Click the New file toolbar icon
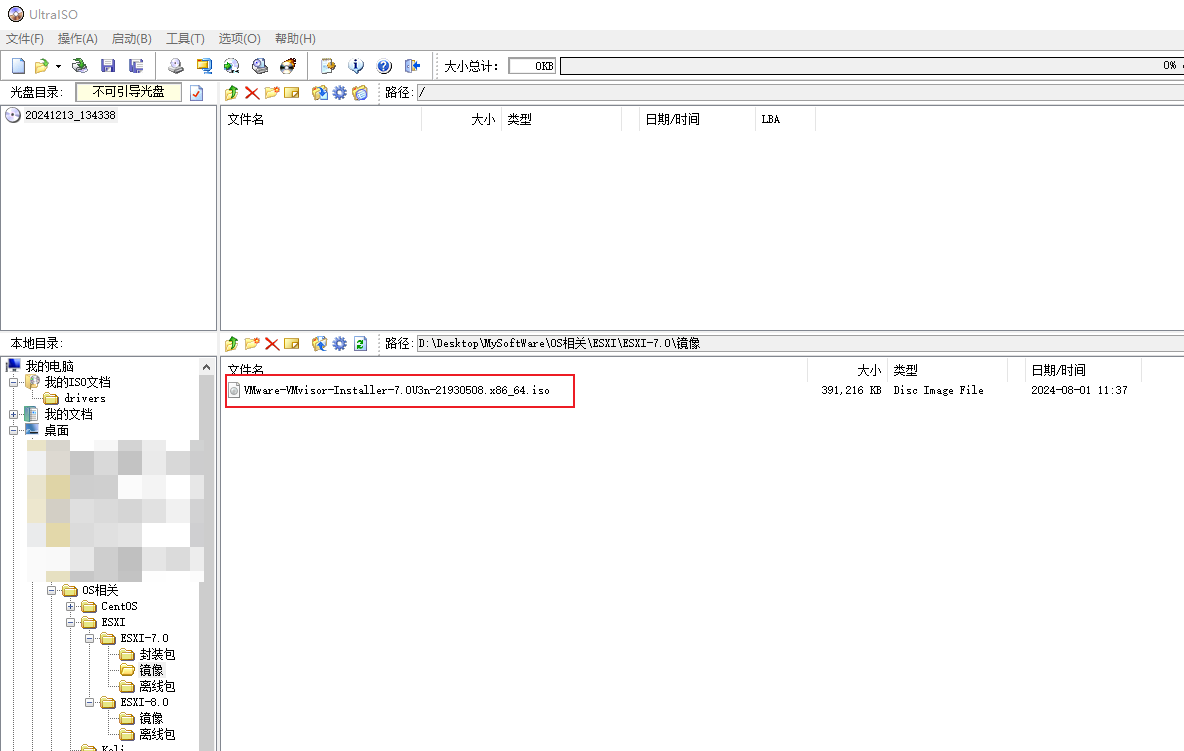The width and height of the screenshot is (1184, 751). pyautogui.click(x=18, y=66)
